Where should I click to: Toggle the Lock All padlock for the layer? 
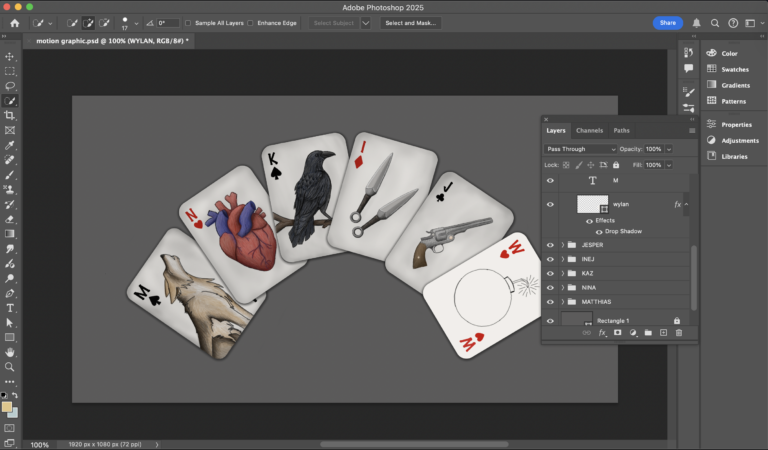point(616,165)
